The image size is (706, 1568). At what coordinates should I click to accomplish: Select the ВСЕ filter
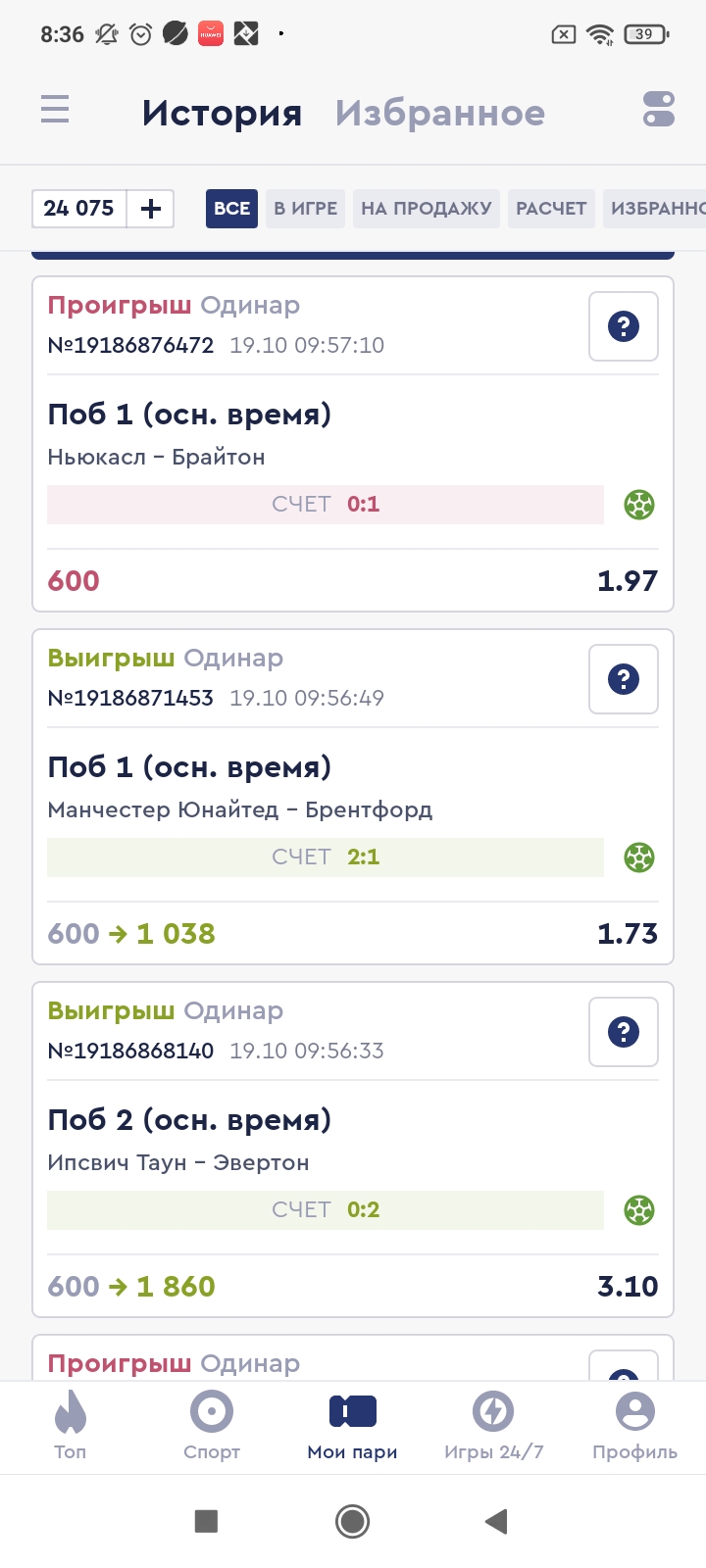(x=231, y=209)
